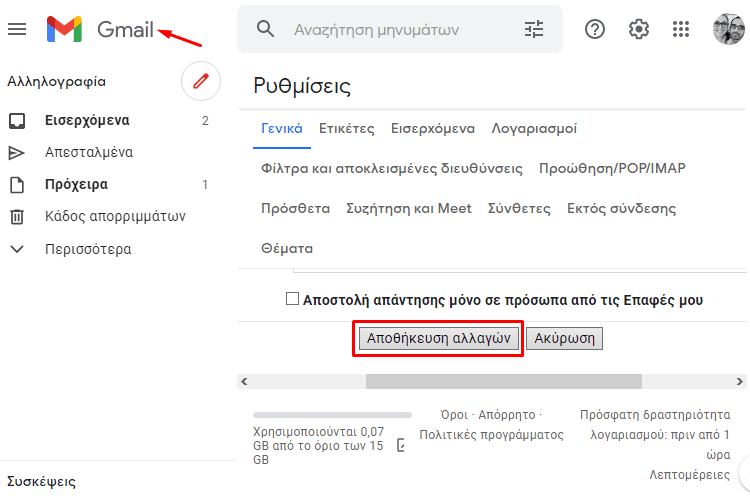Click the Αλληλογραφία section heading

pos(56,82)
